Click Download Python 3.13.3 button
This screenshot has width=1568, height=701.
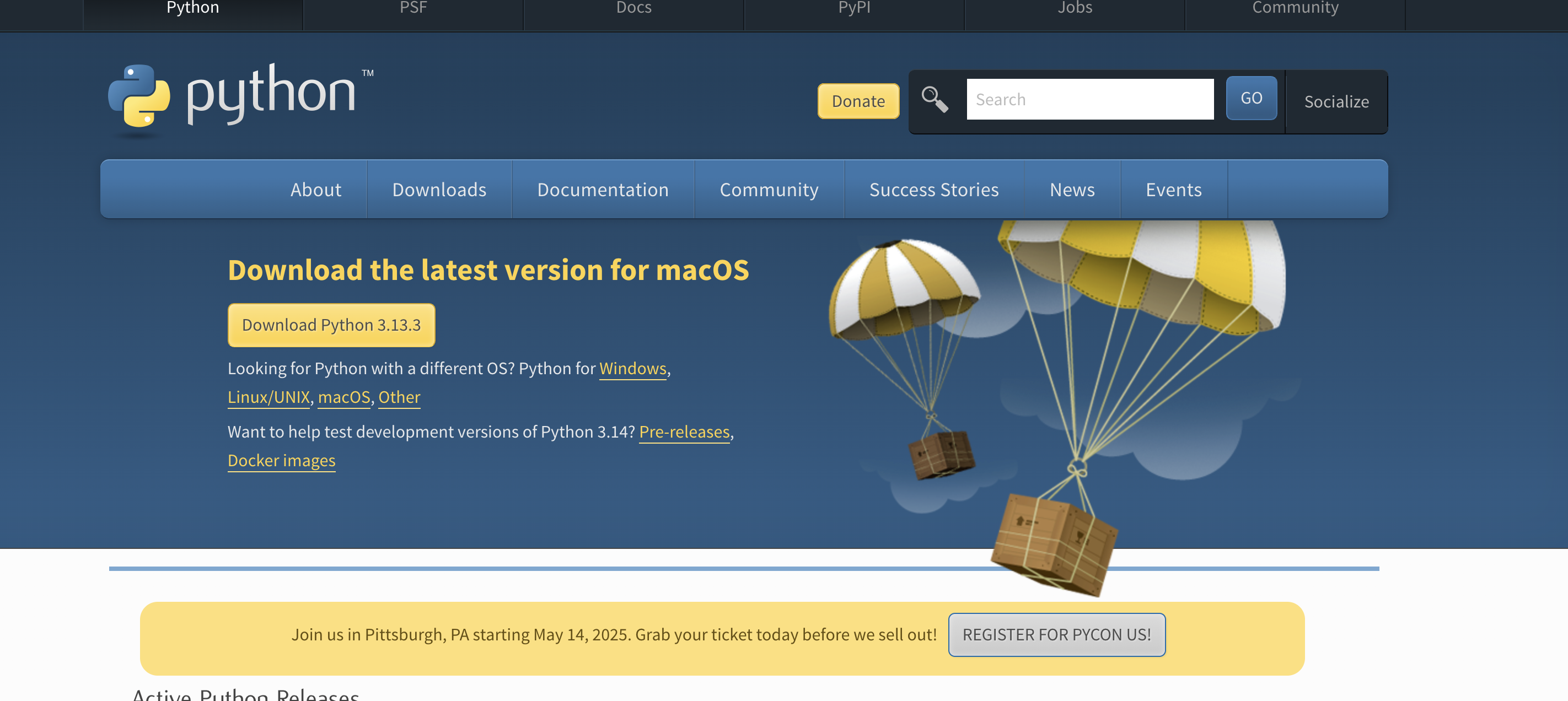(x=331, y=325)
